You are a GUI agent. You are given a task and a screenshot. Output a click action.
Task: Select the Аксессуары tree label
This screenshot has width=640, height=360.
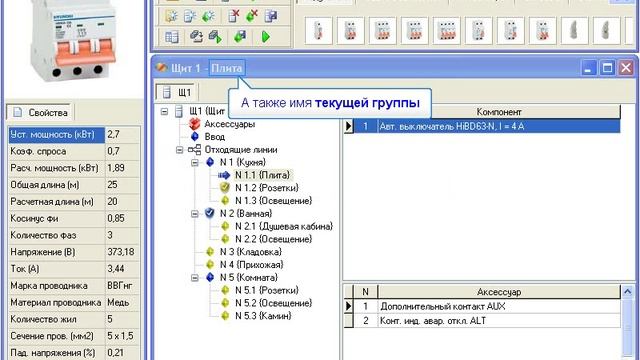(x=230, y=124)
